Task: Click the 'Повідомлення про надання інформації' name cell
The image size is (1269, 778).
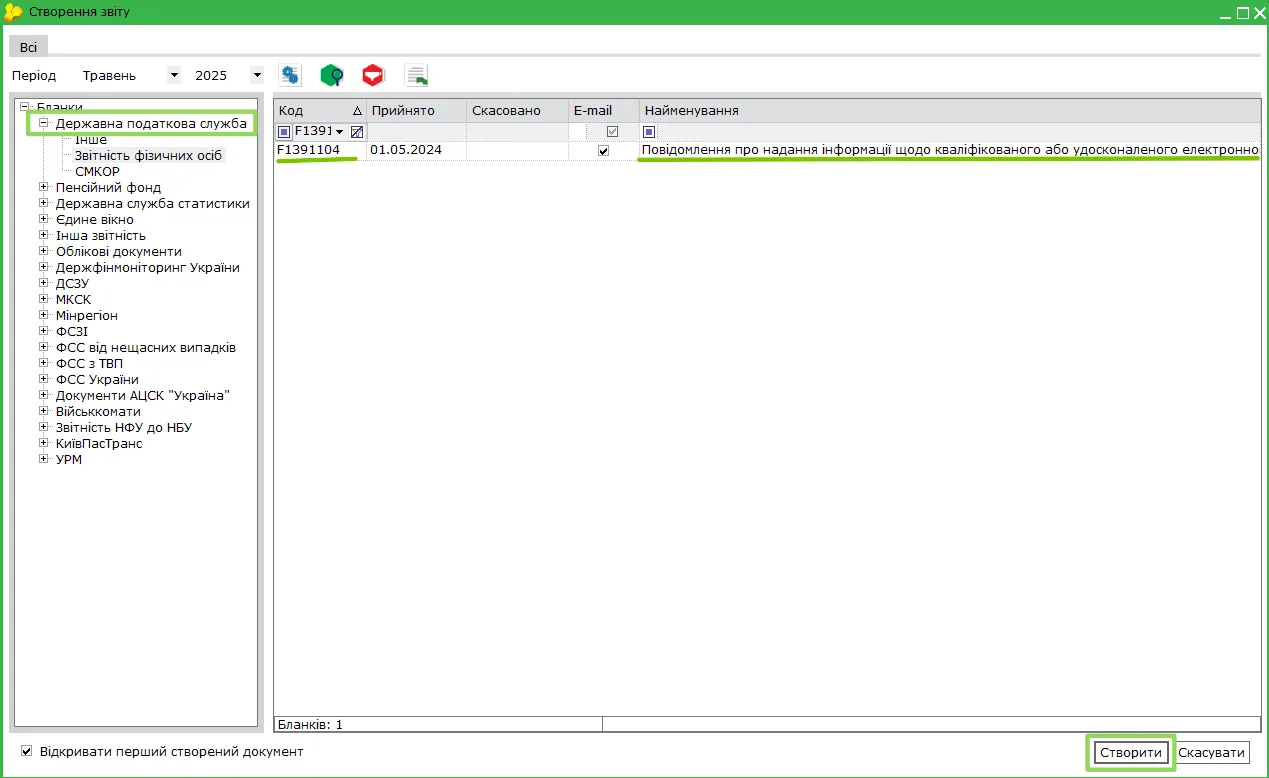Action: [x=950, y=151]
